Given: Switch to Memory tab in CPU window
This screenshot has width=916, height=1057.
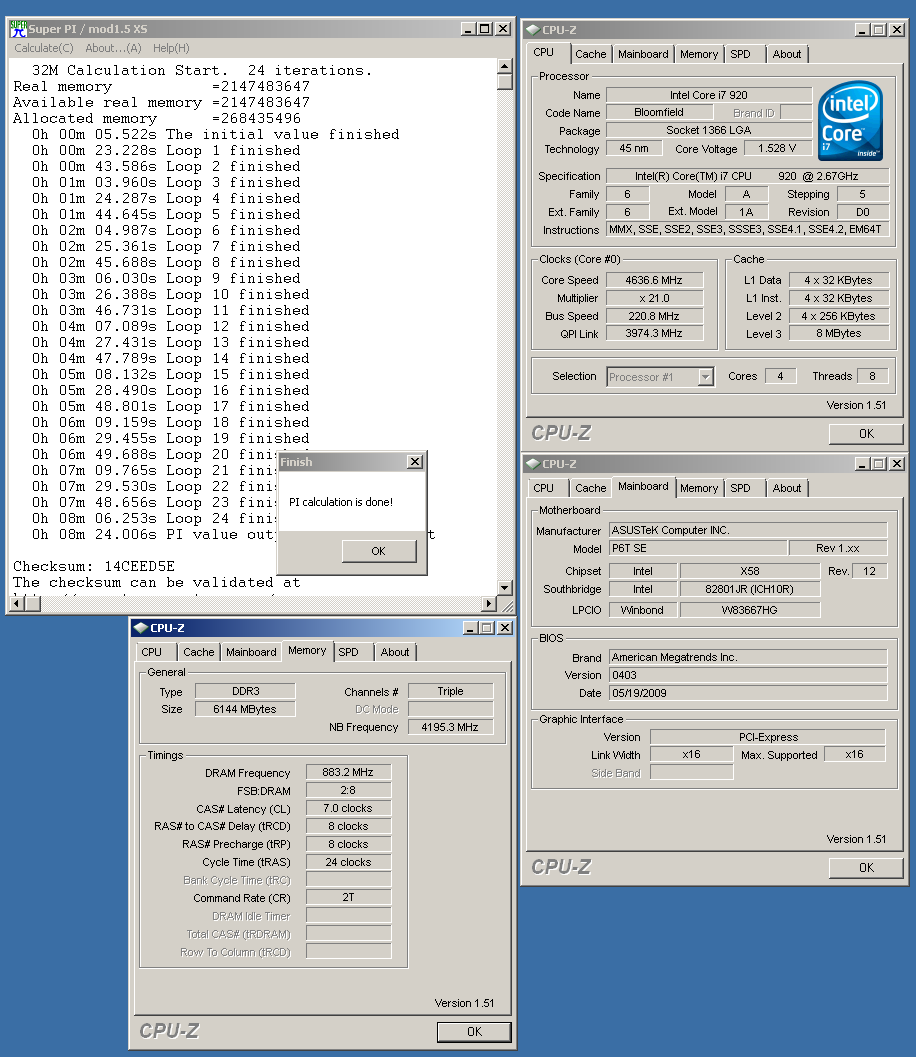Looking at the screenshot, I should 699,55.
